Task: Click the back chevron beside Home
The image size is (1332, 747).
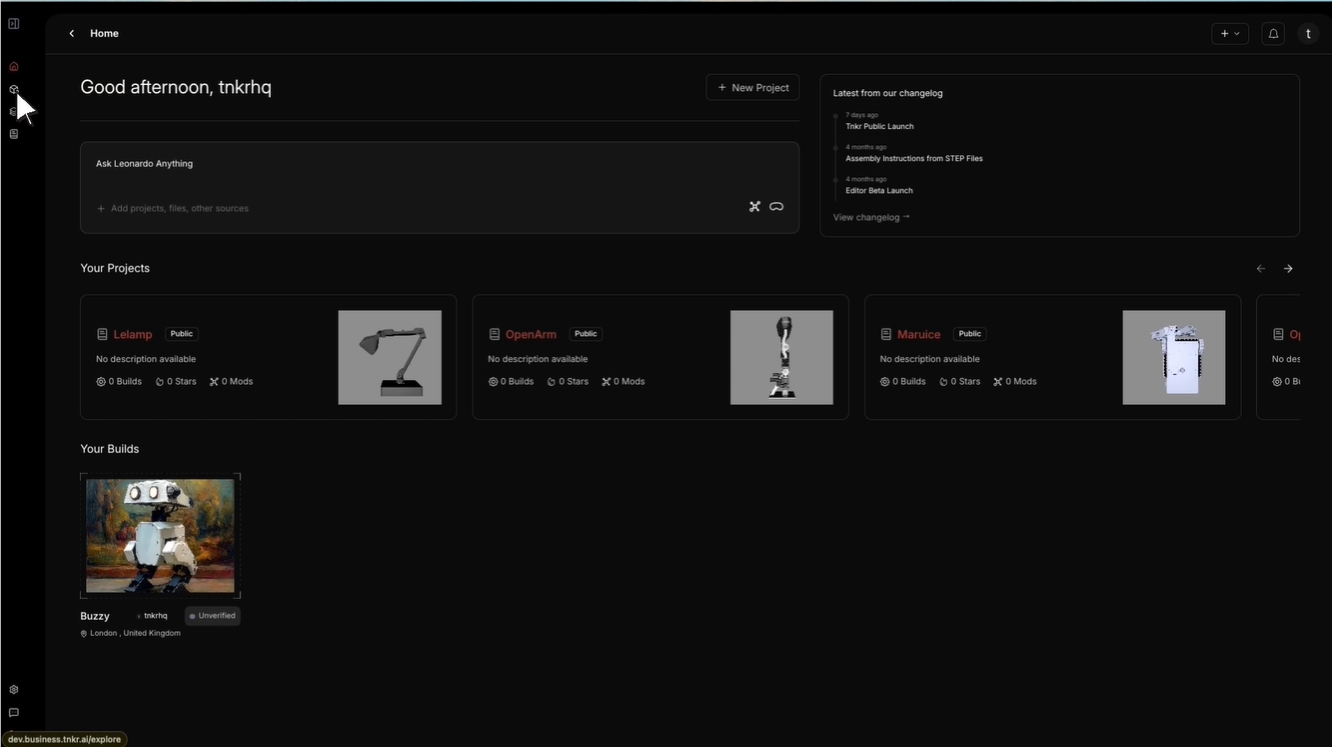Action: [71, 33]
